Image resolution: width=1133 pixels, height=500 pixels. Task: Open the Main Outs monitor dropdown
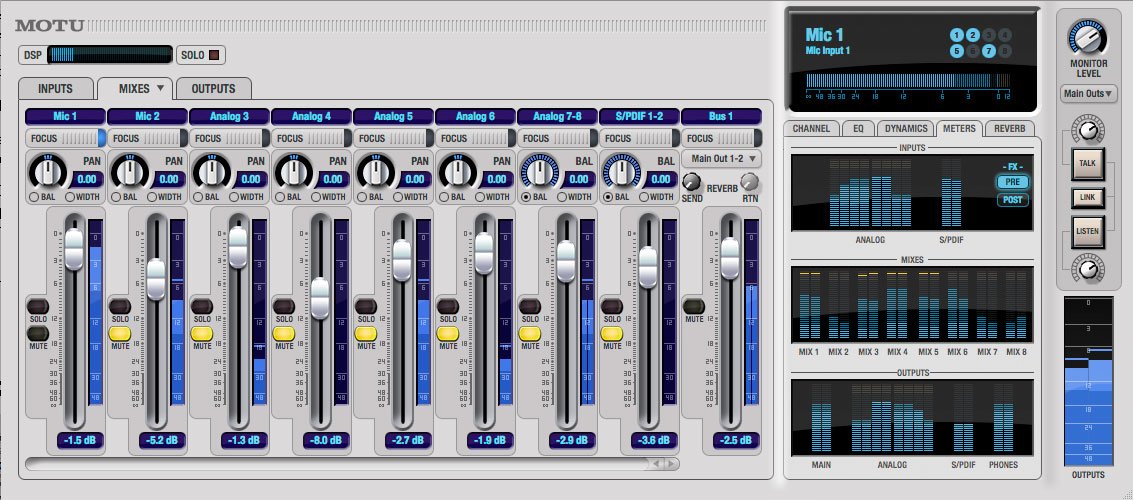coord(1088,94)
